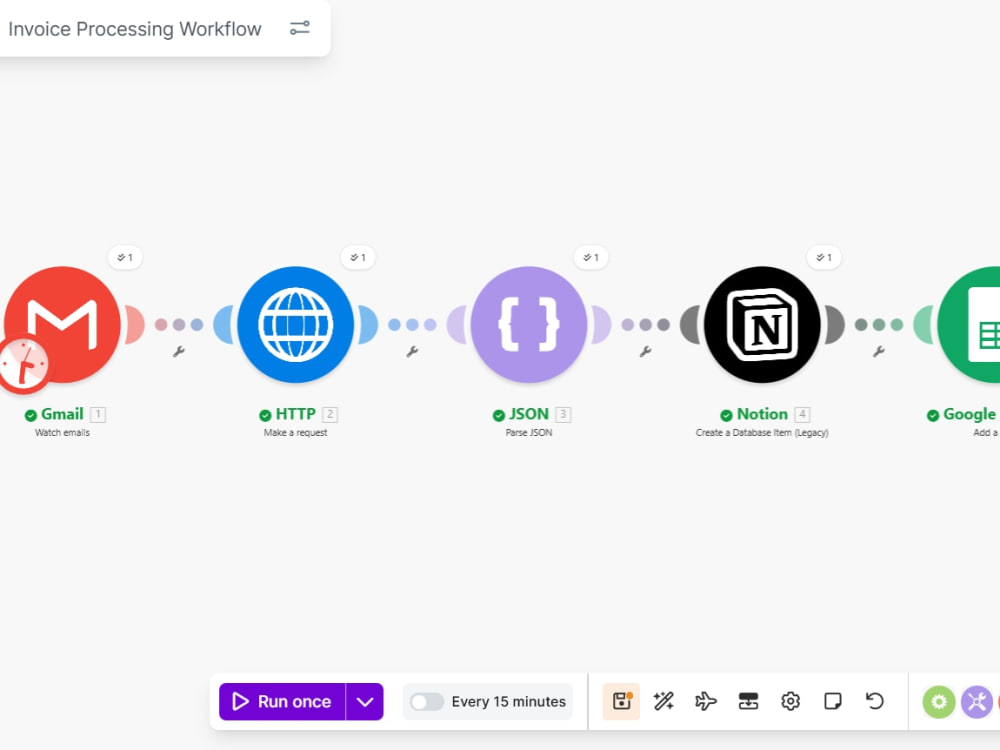Click the airplane explain flow icon
This screenshot has height=750, width=1000.
(x=706, y=702)
